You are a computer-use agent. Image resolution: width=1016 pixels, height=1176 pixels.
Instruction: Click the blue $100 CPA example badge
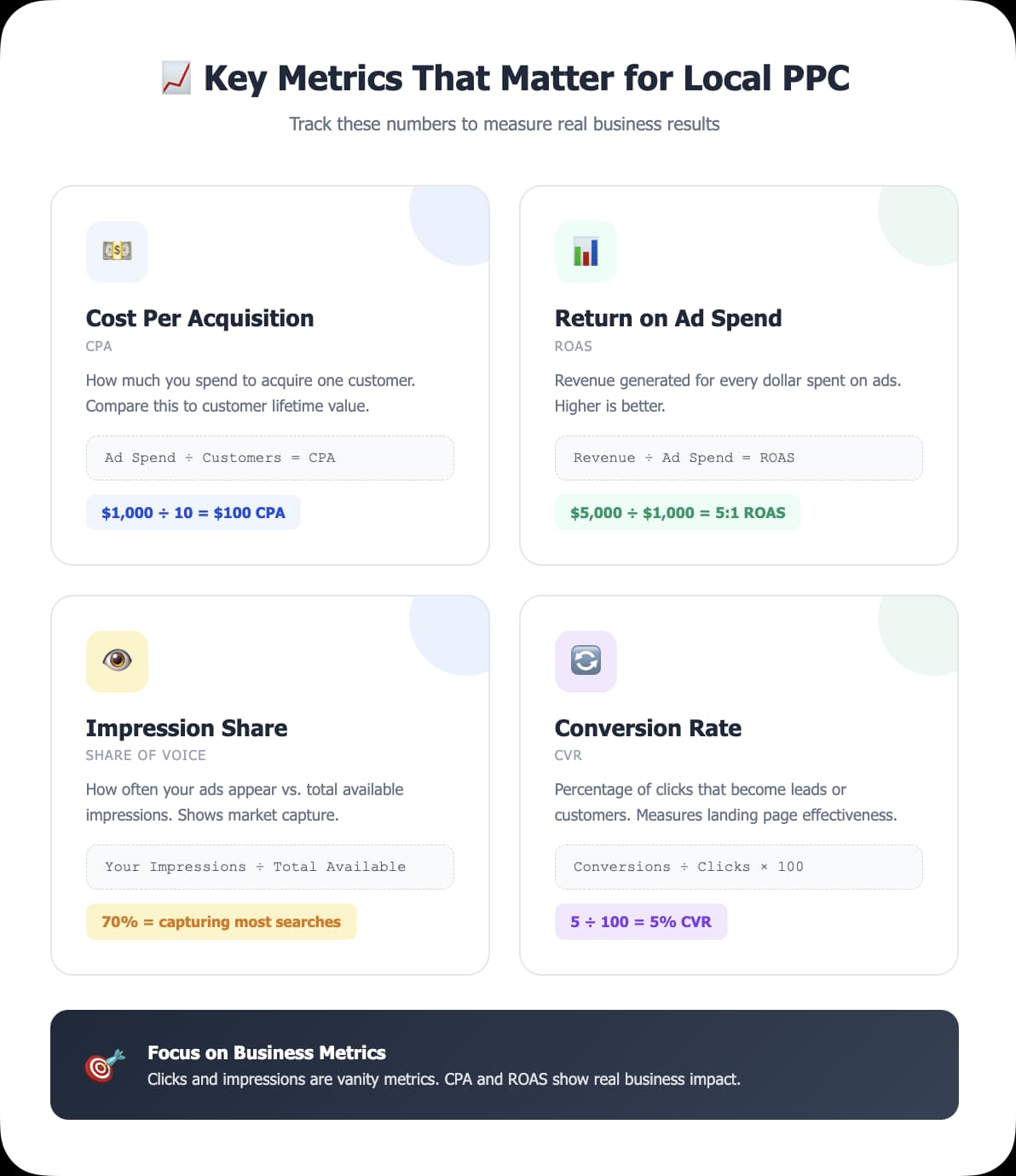tap(193, 512)
